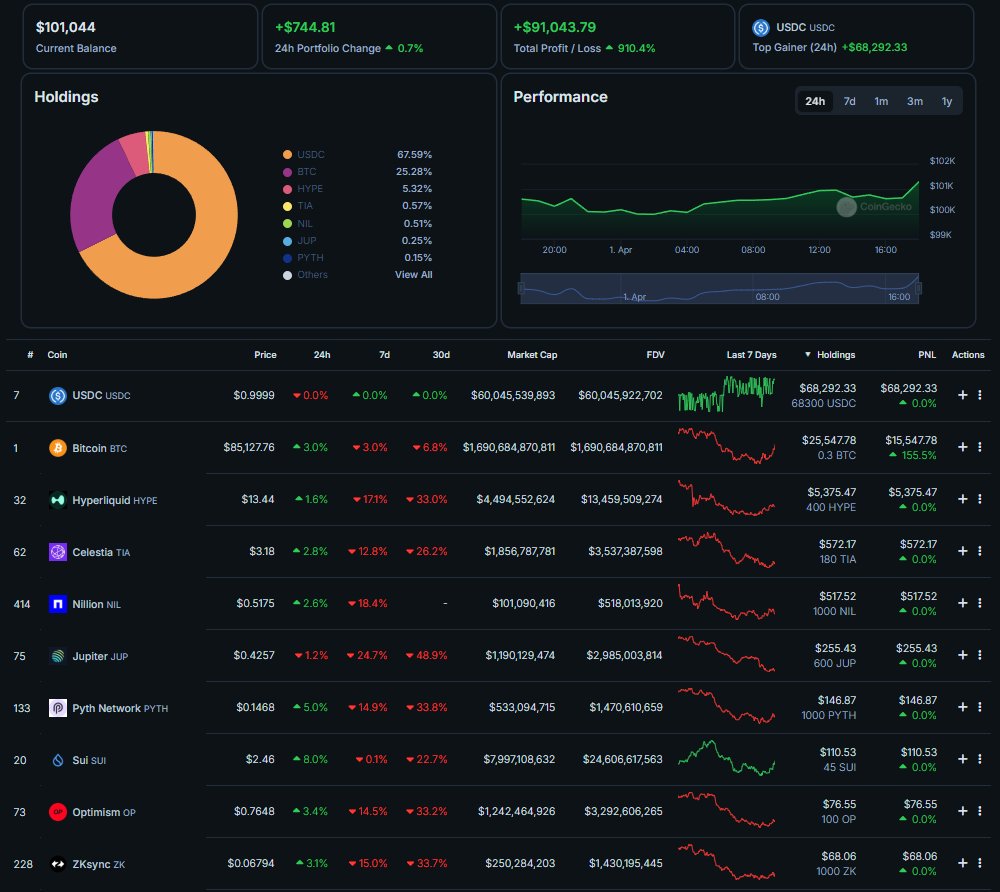The image size is (1000, 892).
Task: Open Hyperliquid HYPE coin name link
Action: (115, 501)
